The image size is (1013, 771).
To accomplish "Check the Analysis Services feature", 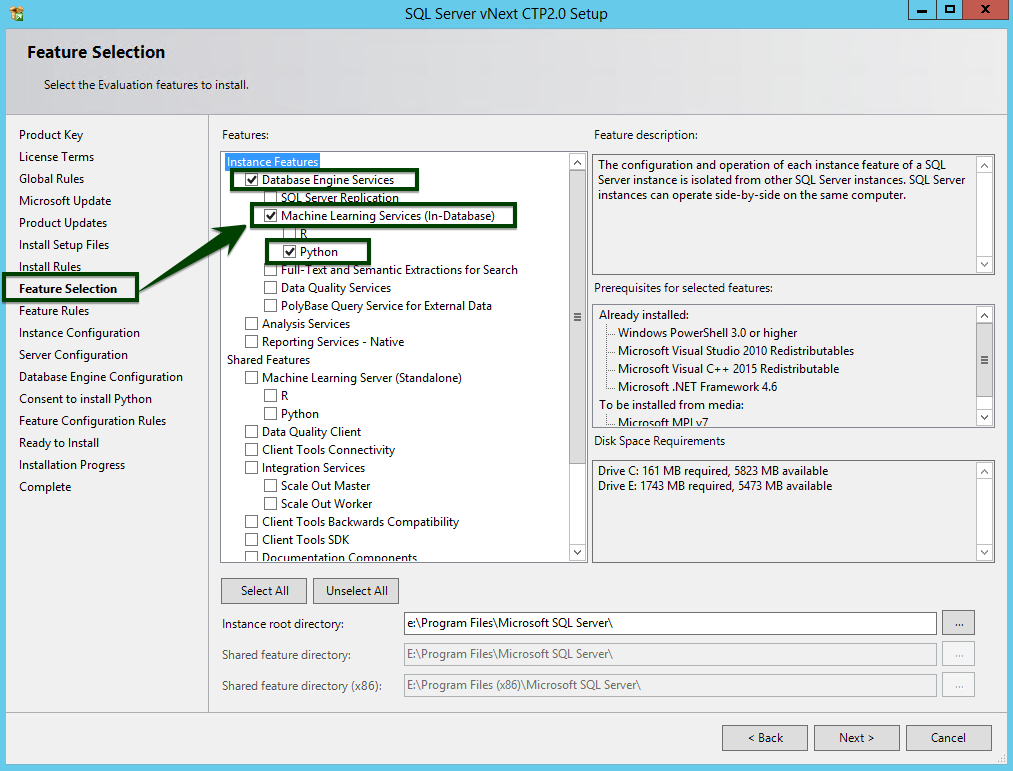I will (250, 323).
